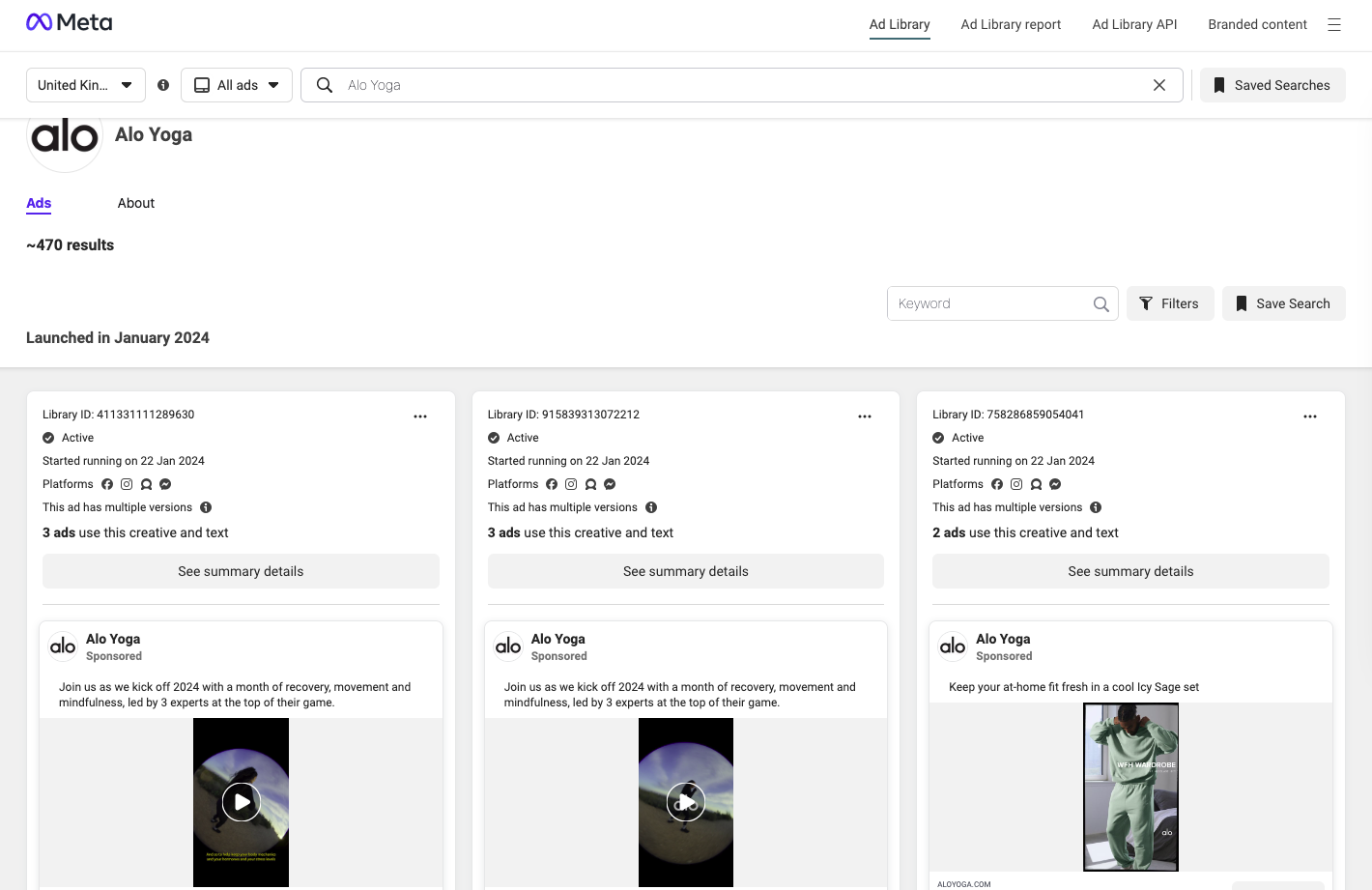The height and width of the screenshot is (890, 1372).
Task: Click the Meta logo
Action: (69, 21)
